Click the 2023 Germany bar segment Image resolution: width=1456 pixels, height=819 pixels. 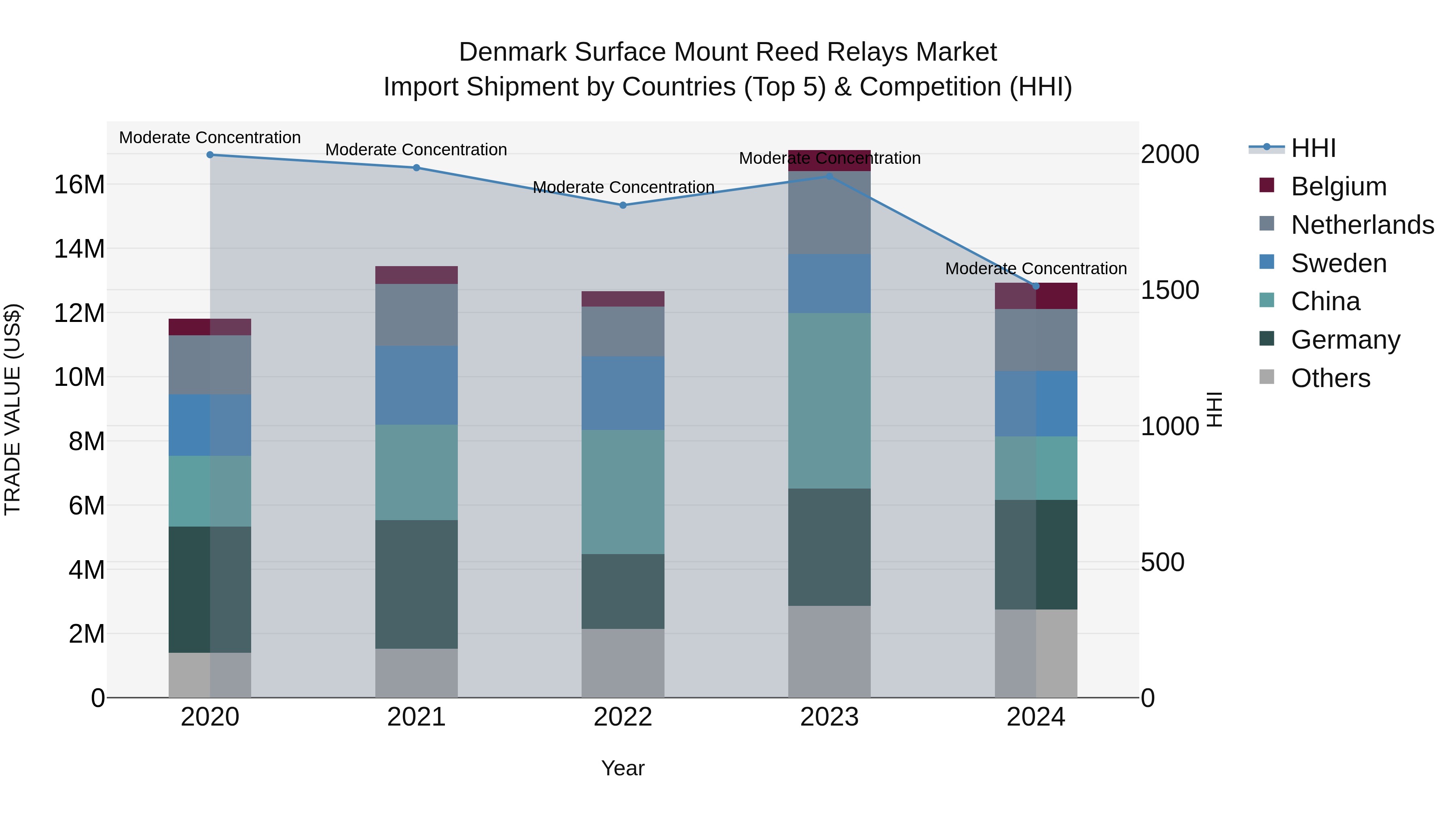(829, 547)
